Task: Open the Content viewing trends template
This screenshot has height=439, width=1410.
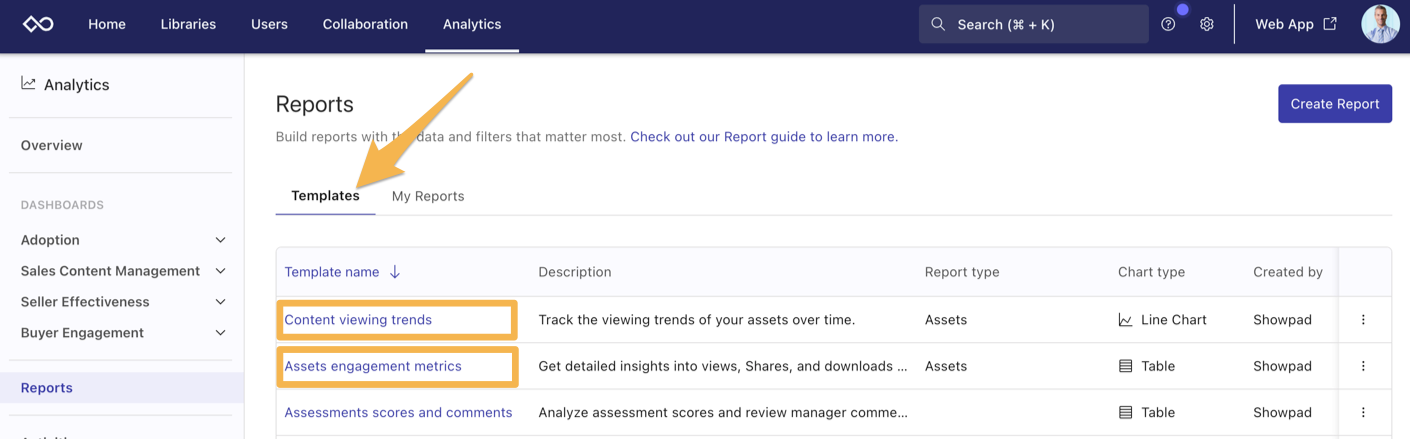Action: point(358,320)
